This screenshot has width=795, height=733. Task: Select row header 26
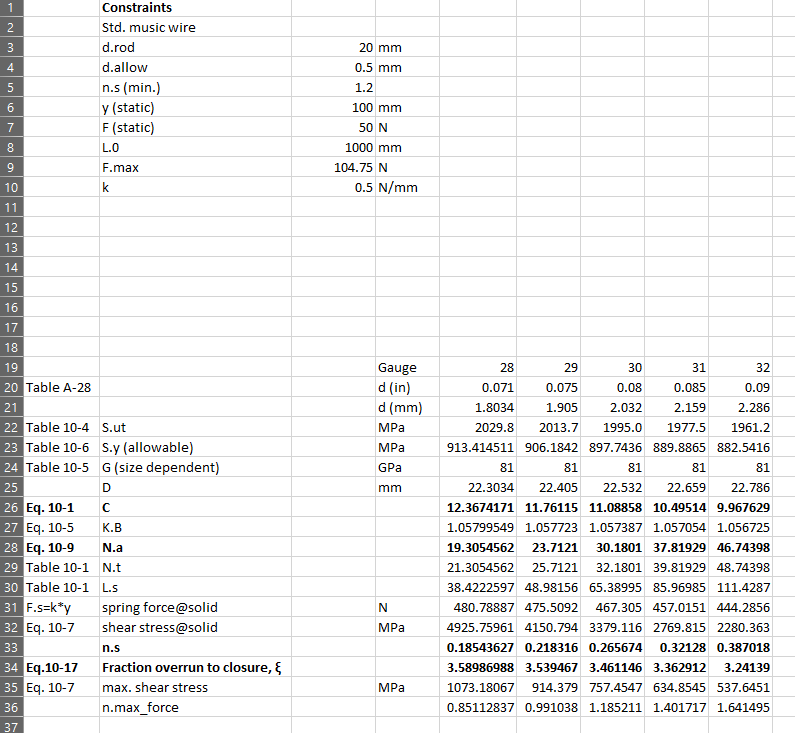(11, 507)
